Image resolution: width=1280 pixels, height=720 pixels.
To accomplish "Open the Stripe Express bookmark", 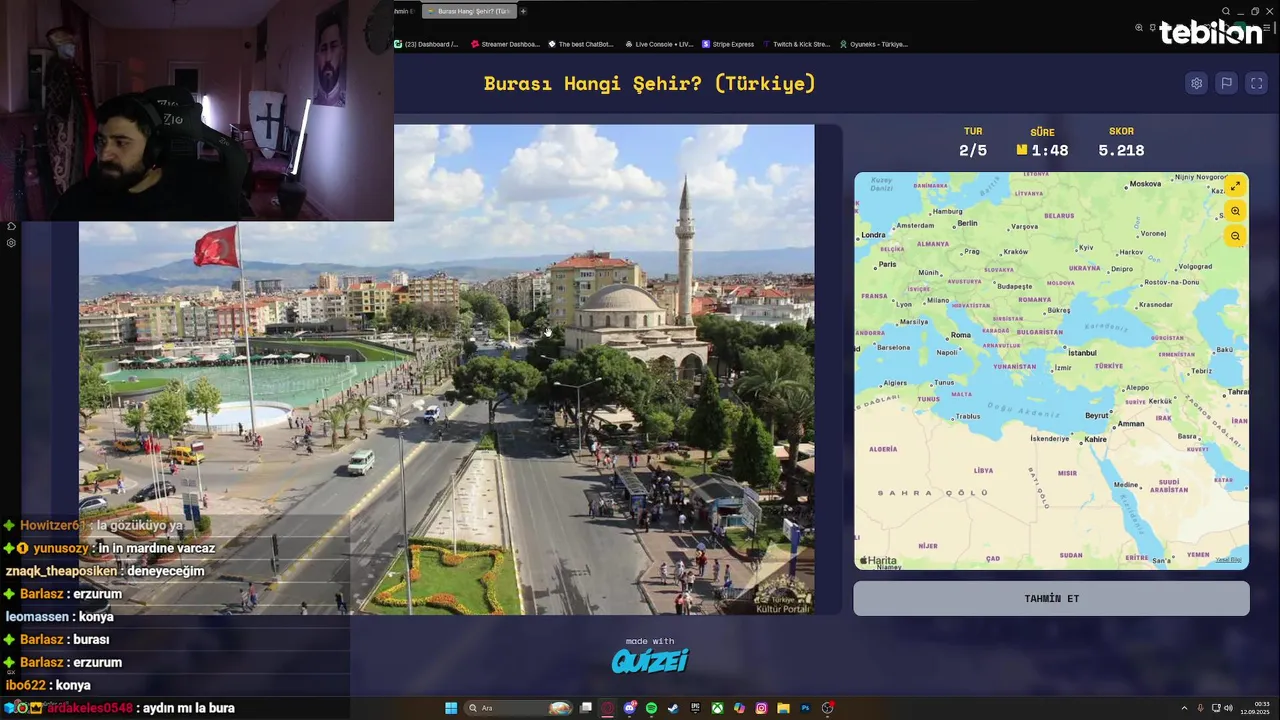I will (x=729, y=44).
